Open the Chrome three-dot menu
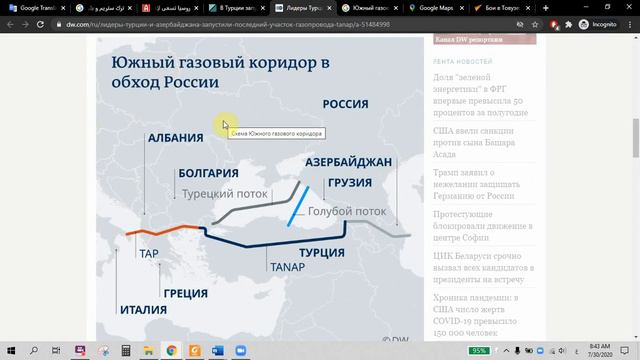Image resolution: width=640 pixels, height=360 pixels. click(x=630, y=24)
